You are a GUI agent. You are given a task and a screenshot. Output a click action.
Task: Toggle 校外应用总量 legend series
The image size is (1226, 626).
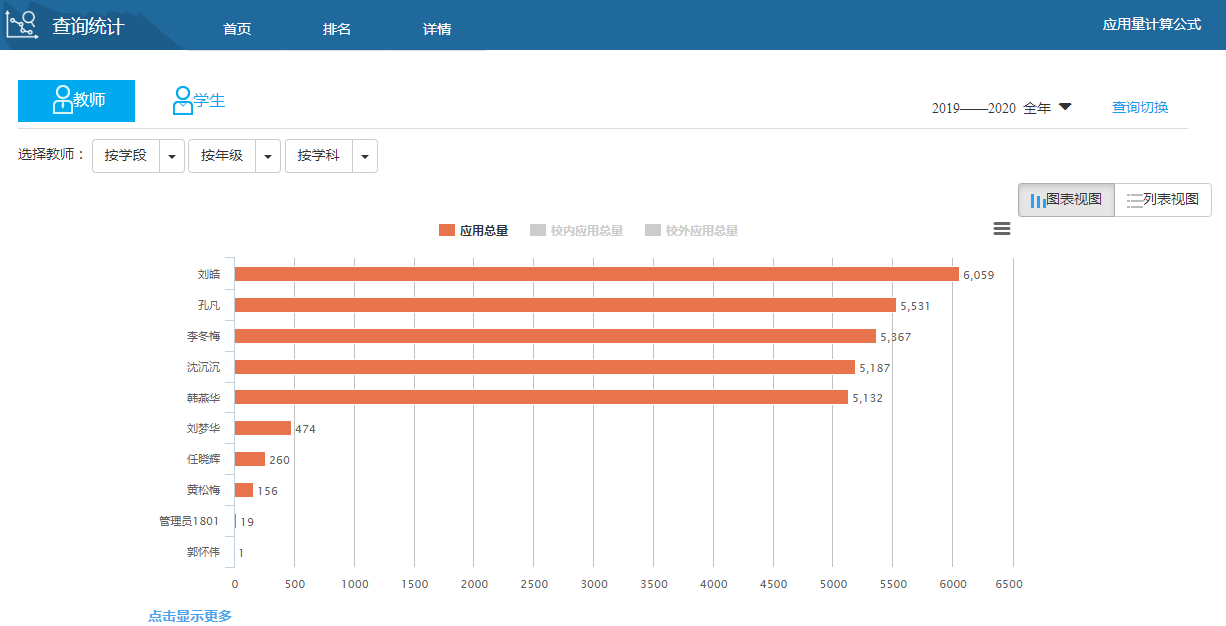tap(691, 231)
